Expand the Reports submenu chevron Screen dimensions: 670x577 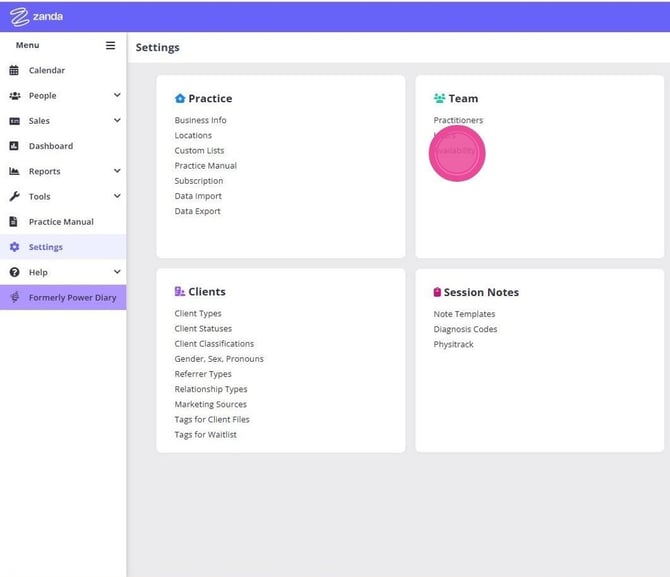[117, 171]
